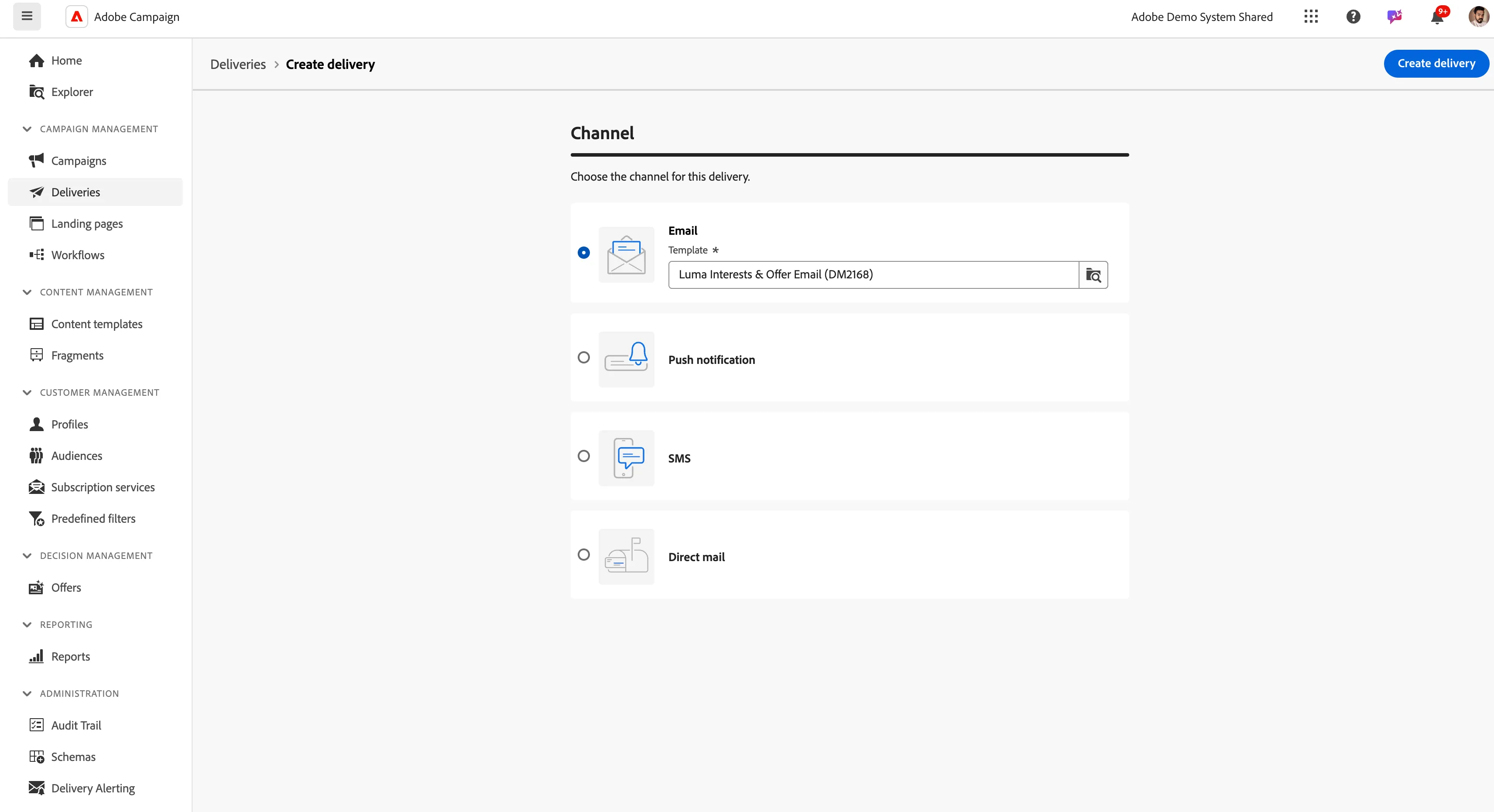Open Campaigns in sidebar
This screenshot has height=812, width=1494.
(x=95, y=161)
